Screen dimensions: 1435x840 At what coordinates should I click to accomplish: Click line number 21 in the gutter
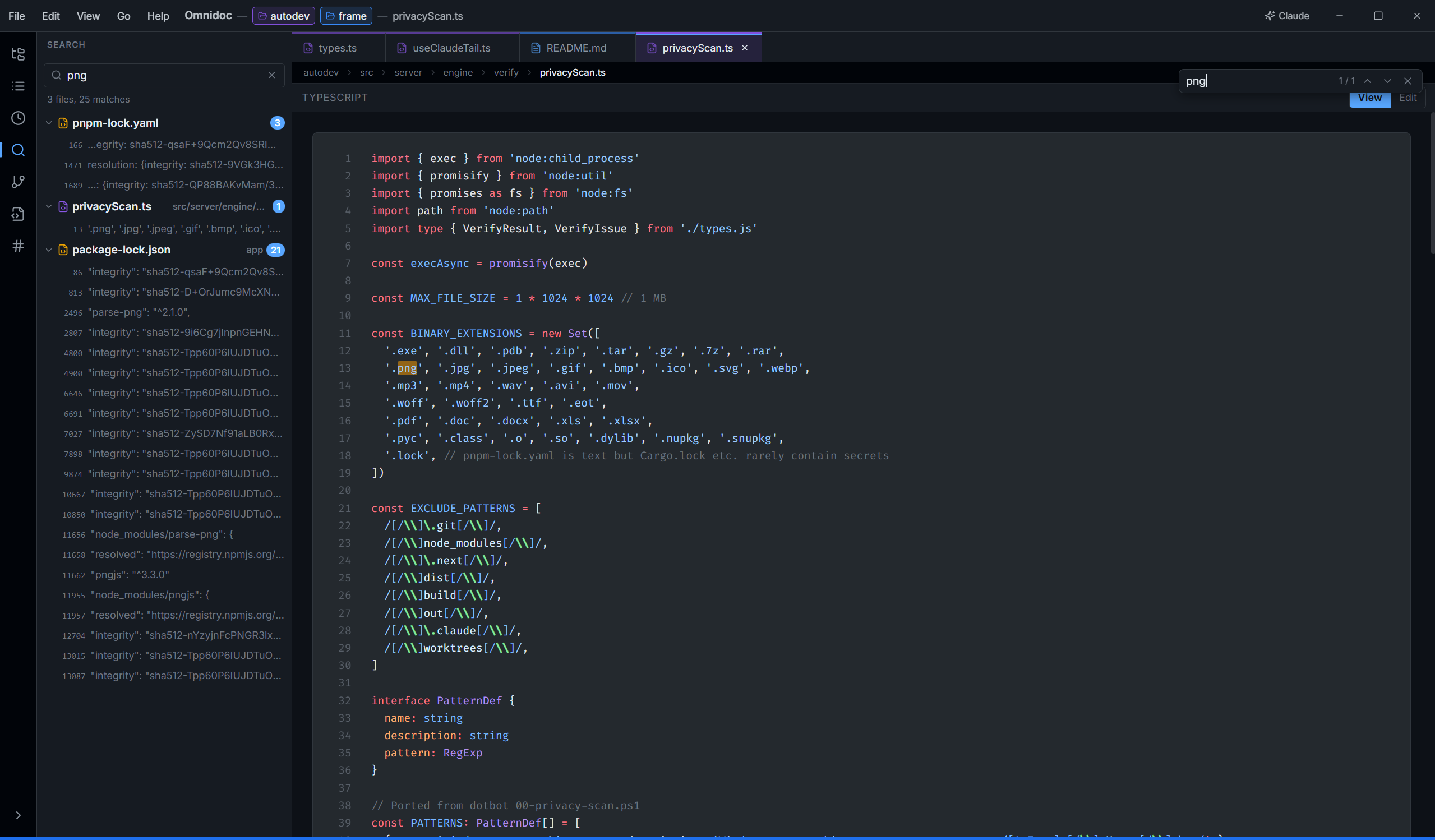click(x=344, y=508)
